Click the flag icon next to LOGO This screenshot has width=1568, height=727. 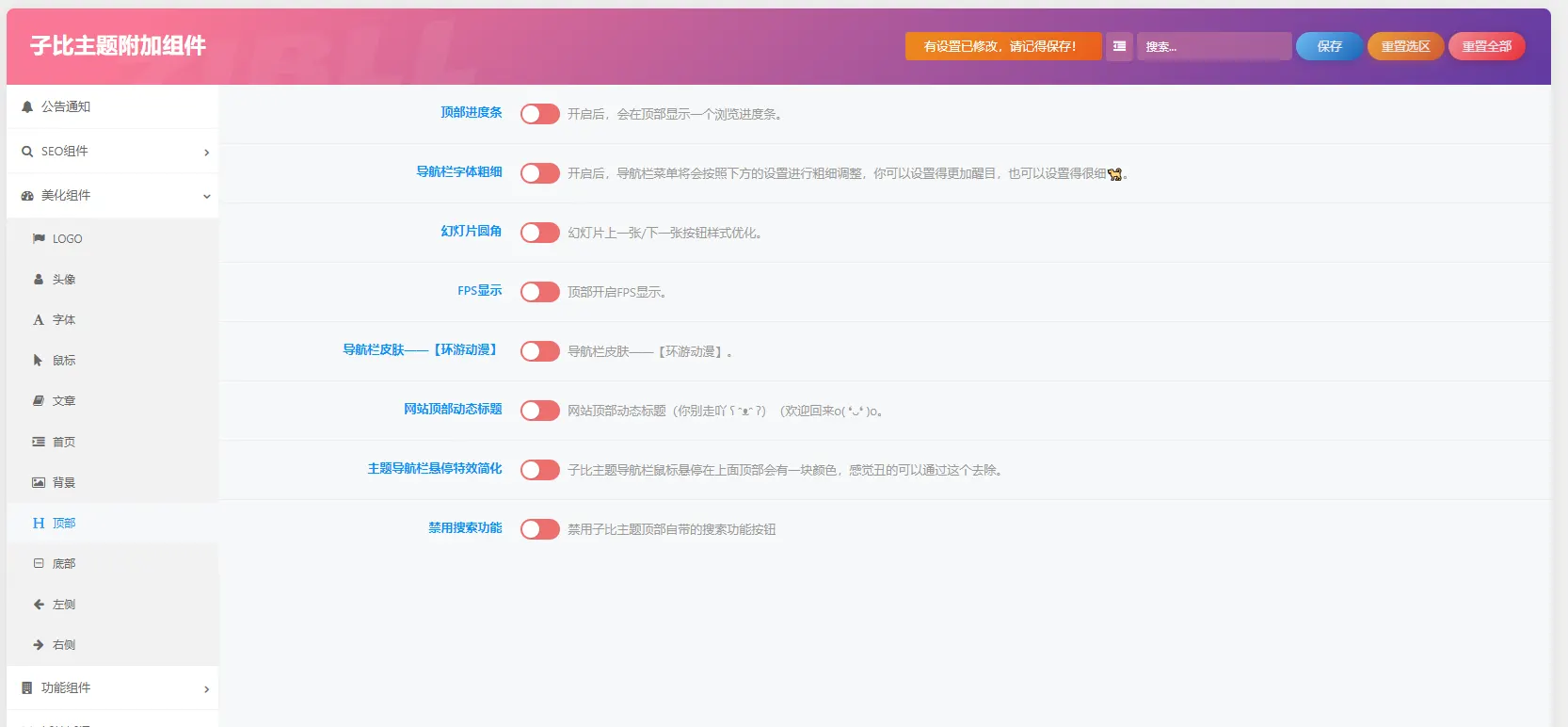tap(39, 239)
